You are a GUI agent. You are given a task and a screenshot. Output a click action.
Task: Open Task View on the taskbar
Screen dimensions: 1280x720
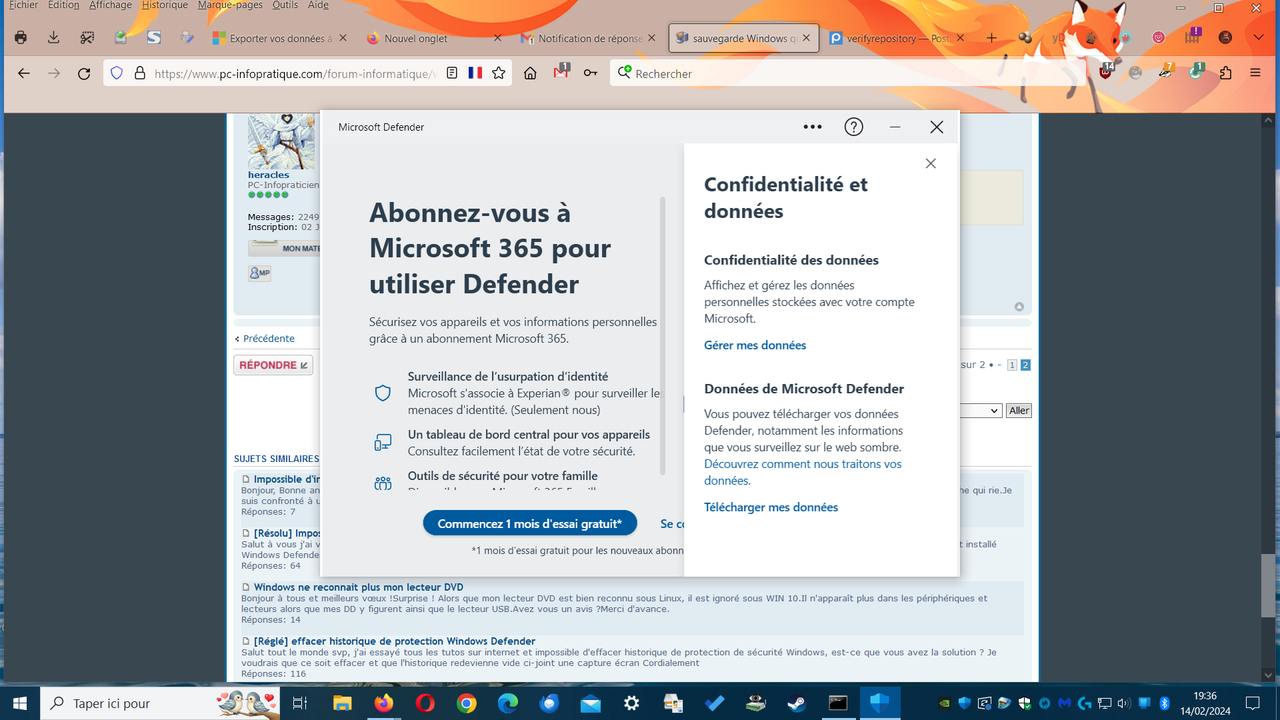pyautogui.click(x=299, y=704)
